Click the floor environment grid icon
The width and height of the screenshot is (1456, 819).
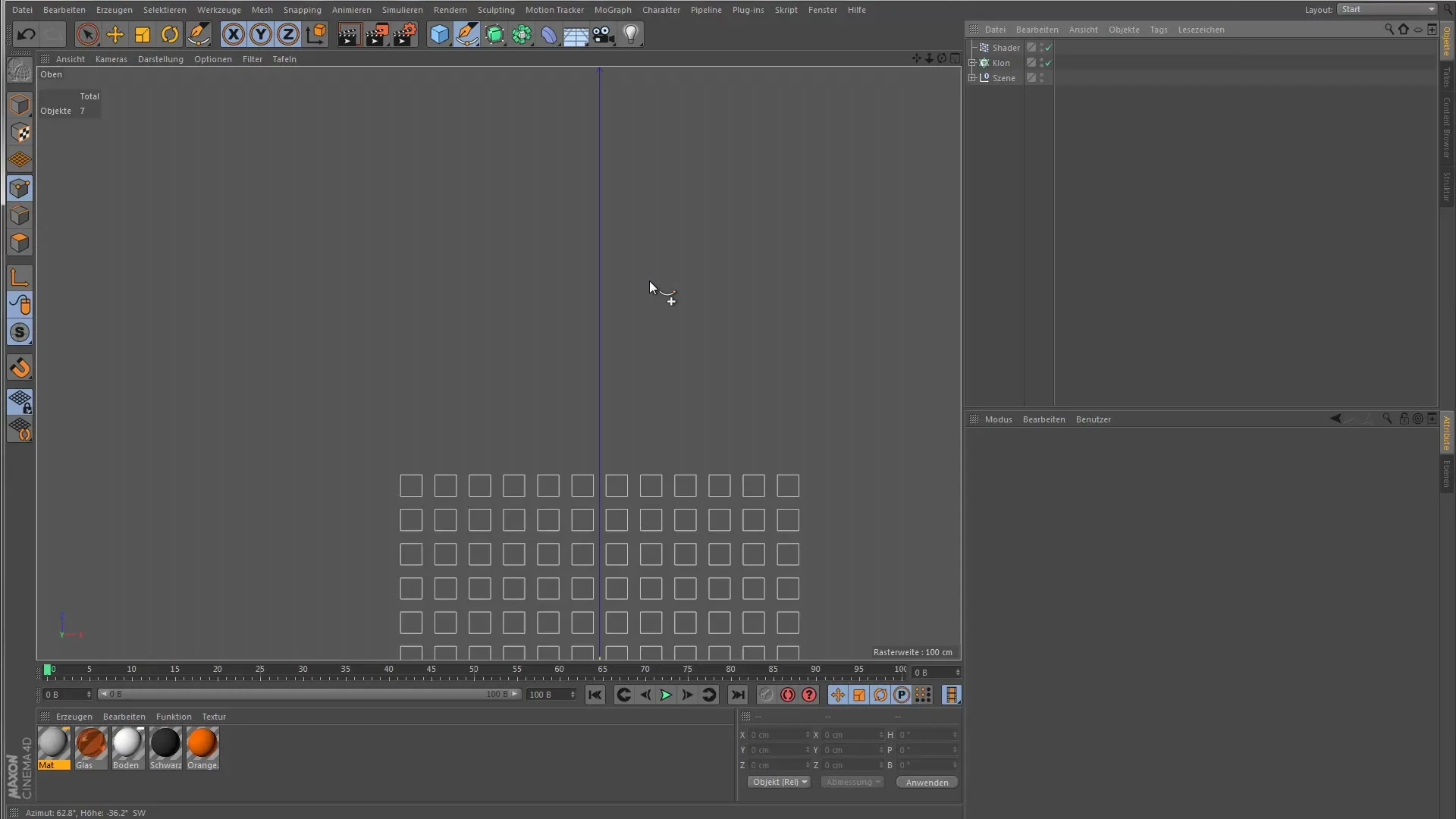(576, 34)
